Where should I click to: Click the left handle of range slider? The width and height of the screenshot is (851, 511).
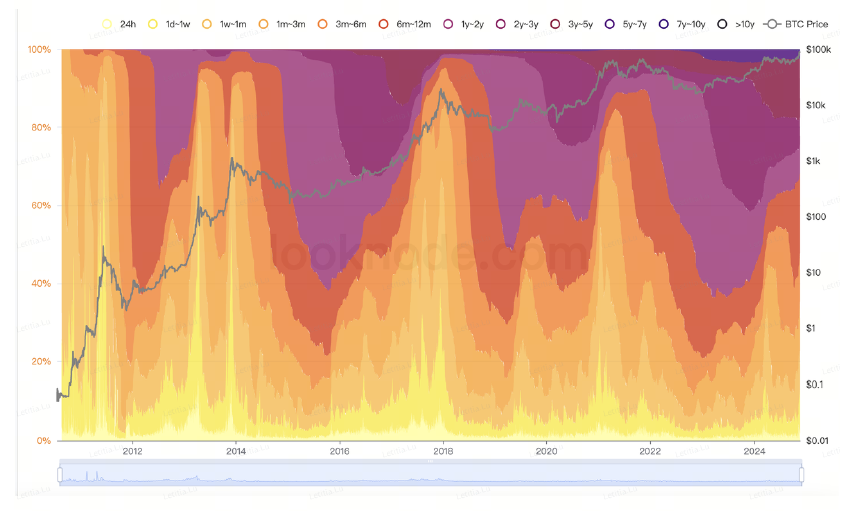[60, 474]
